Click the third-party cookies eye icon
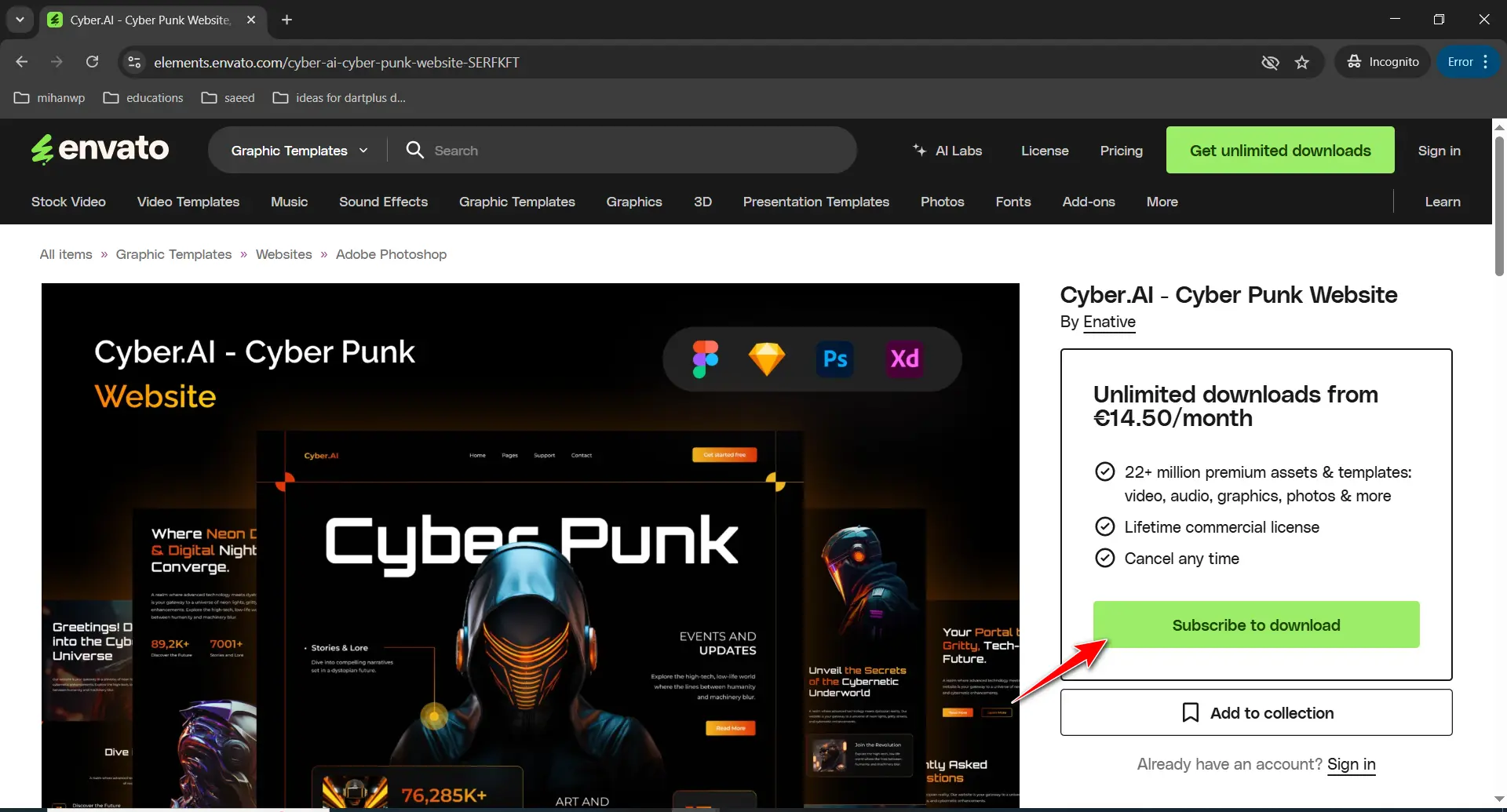Image resolution: width=1507 pixels, height=812 pixels. (1269, 63)
